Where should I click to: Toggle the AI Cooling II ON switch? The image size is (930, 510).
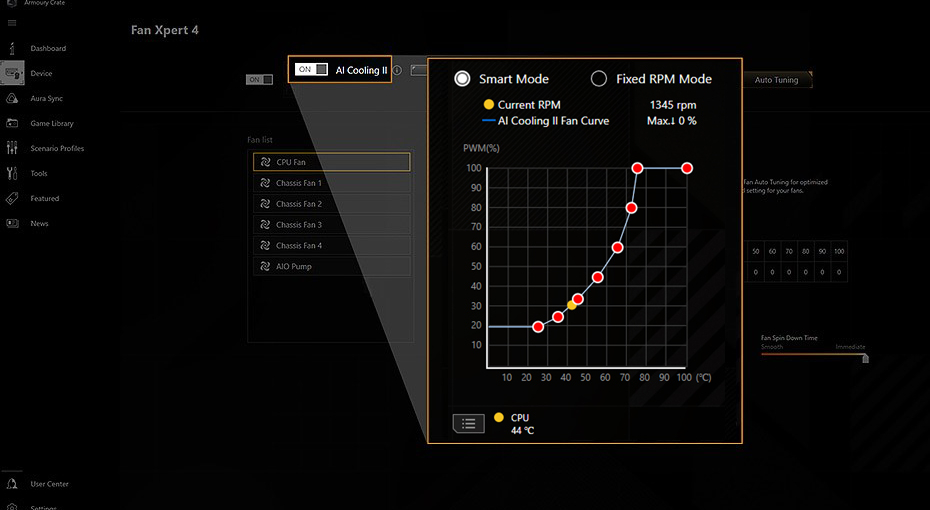click(x=311, y=69)
